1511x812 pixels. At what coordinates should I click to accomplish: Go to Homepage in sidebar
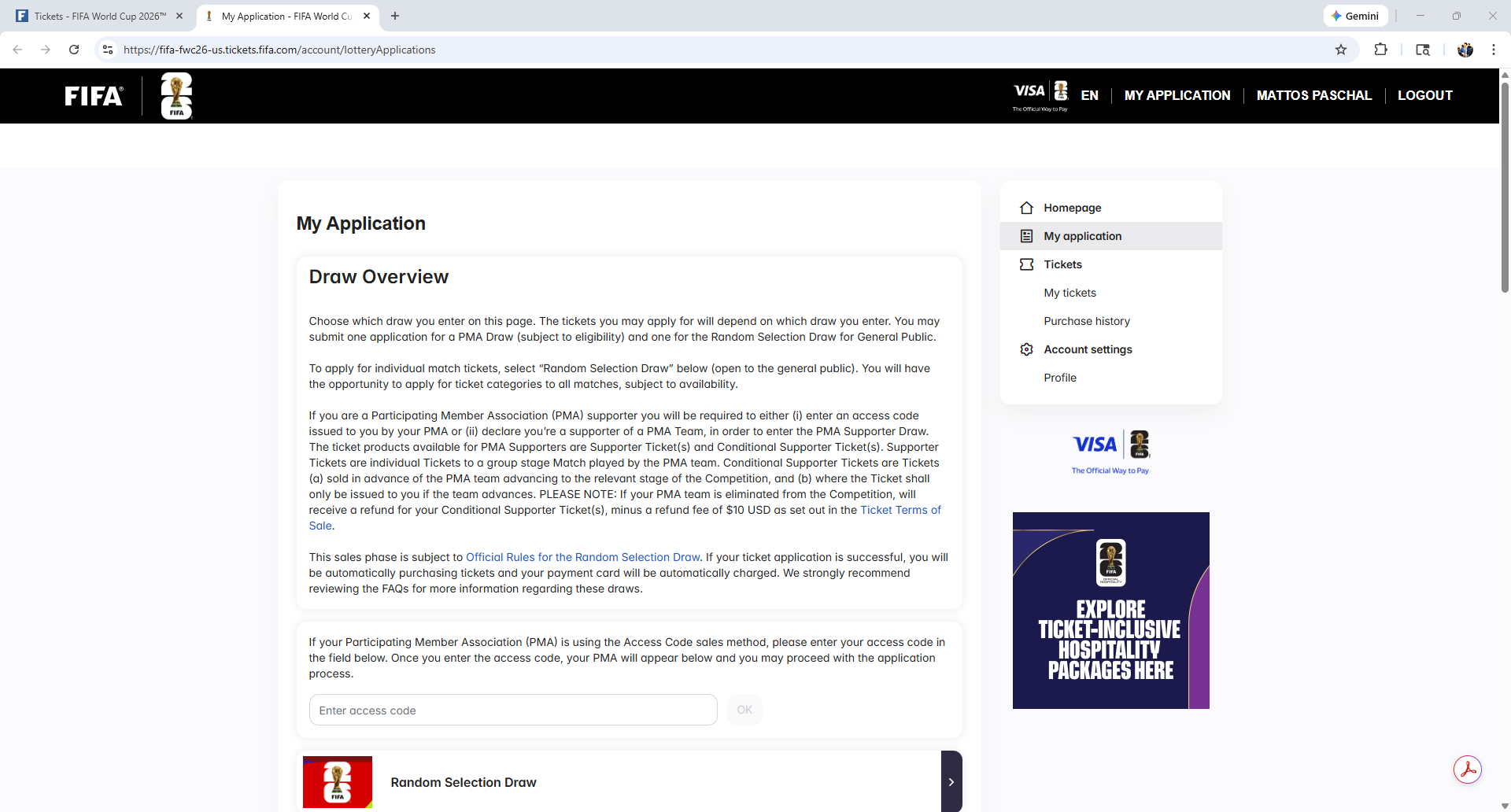1110,208
